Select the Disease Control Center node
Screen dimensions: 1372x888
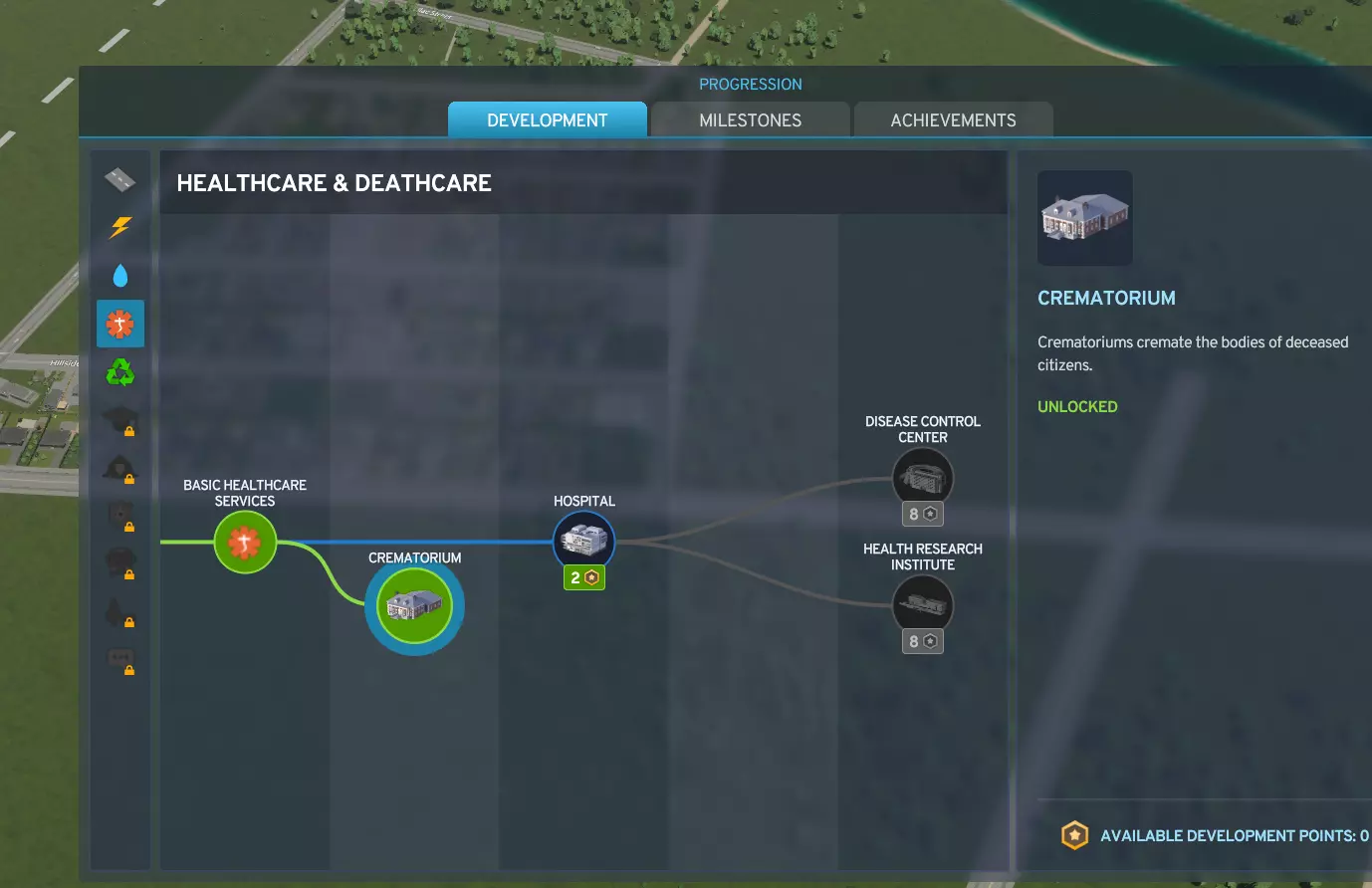click(923, 478)
